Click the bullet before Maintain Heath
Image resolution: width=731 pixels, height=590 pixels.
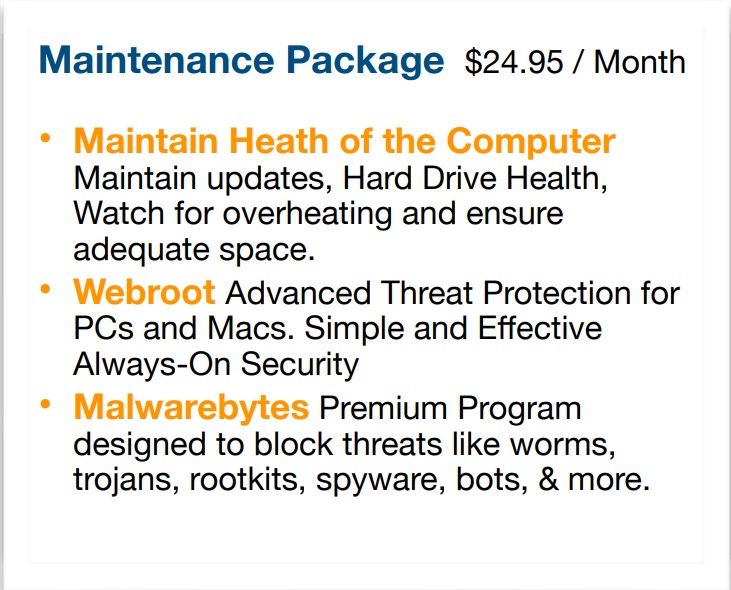click(45, 138)
